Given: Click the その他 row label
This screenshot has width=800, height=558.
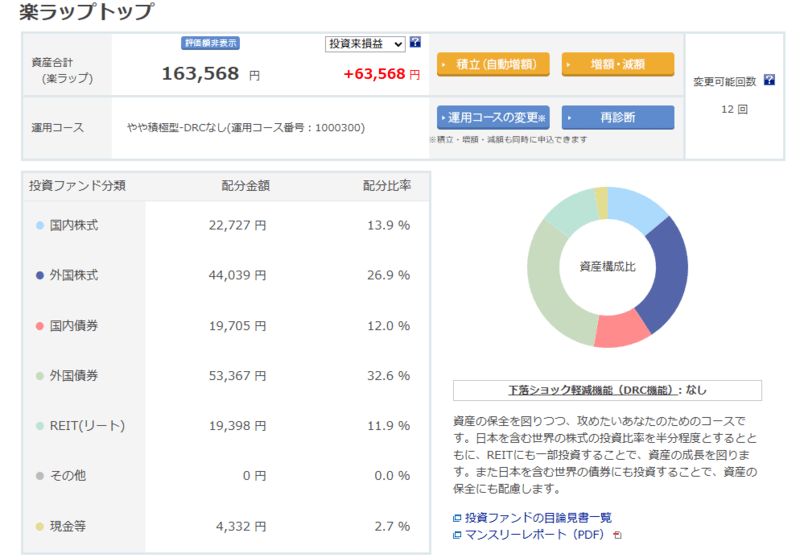Looking at the screenshot, I should 68,476.
